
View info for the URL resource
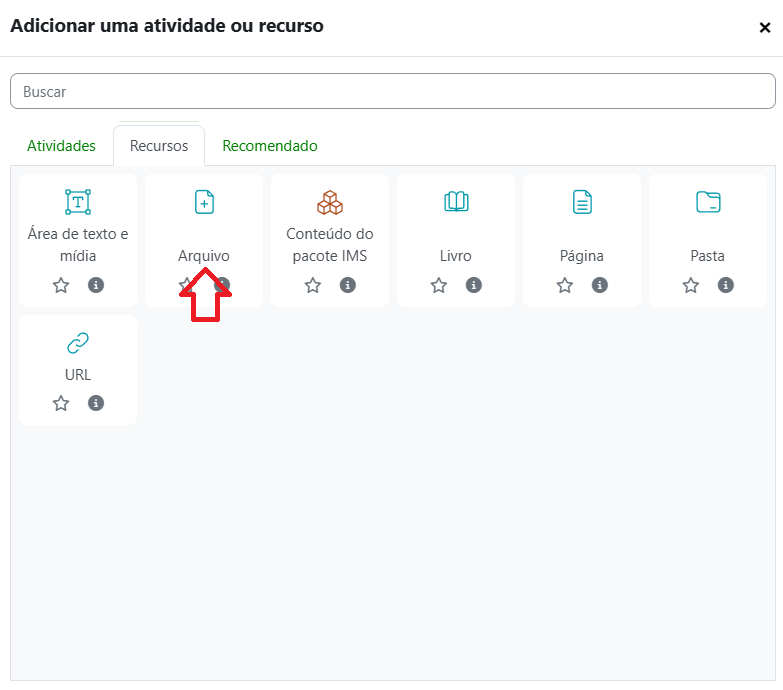[x=96, y=403]
